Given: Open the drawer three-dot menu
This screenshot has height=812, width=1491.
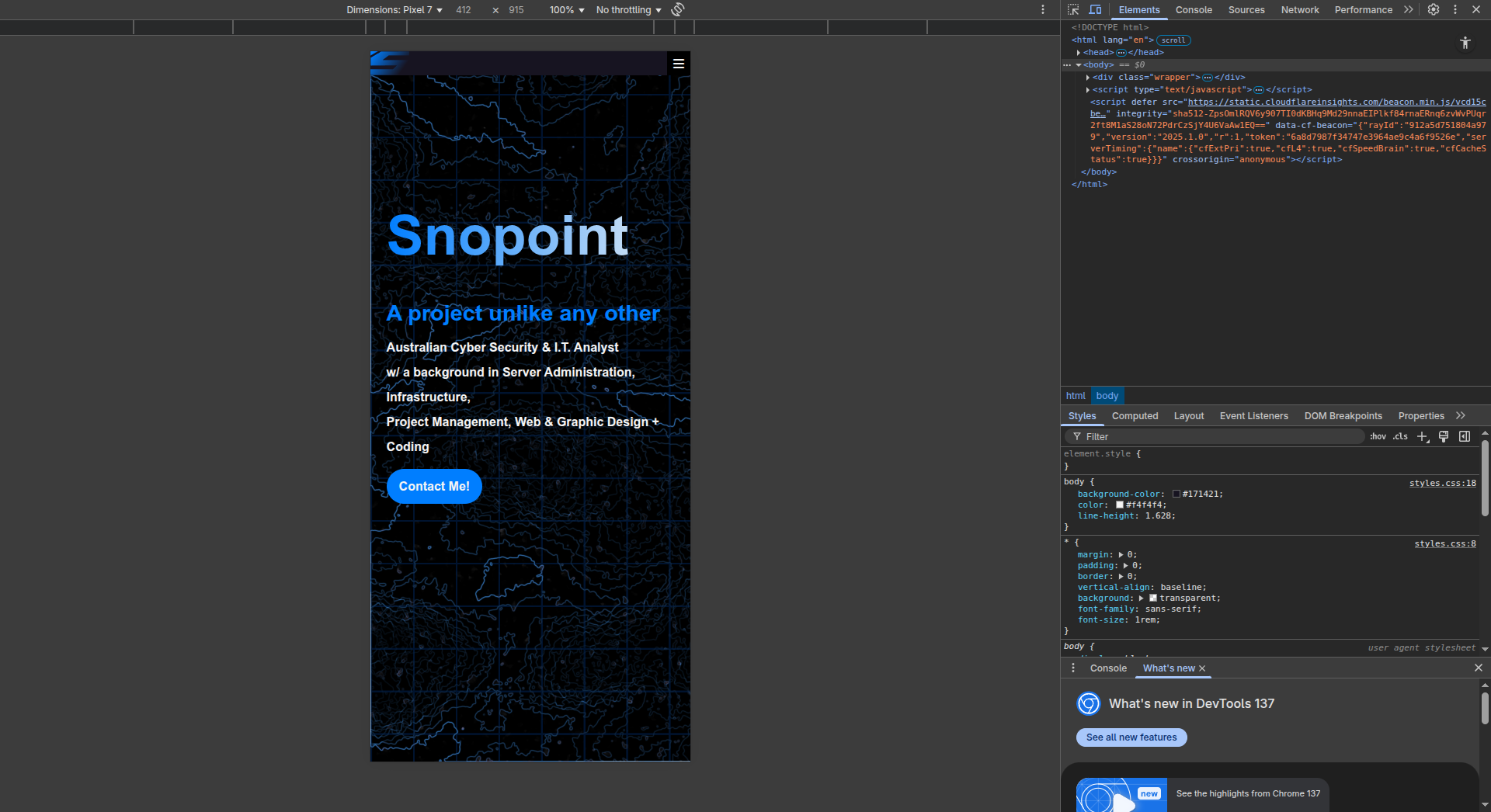Looking at the screenshot, I should pyautogui.click(x=1073, y=668).
